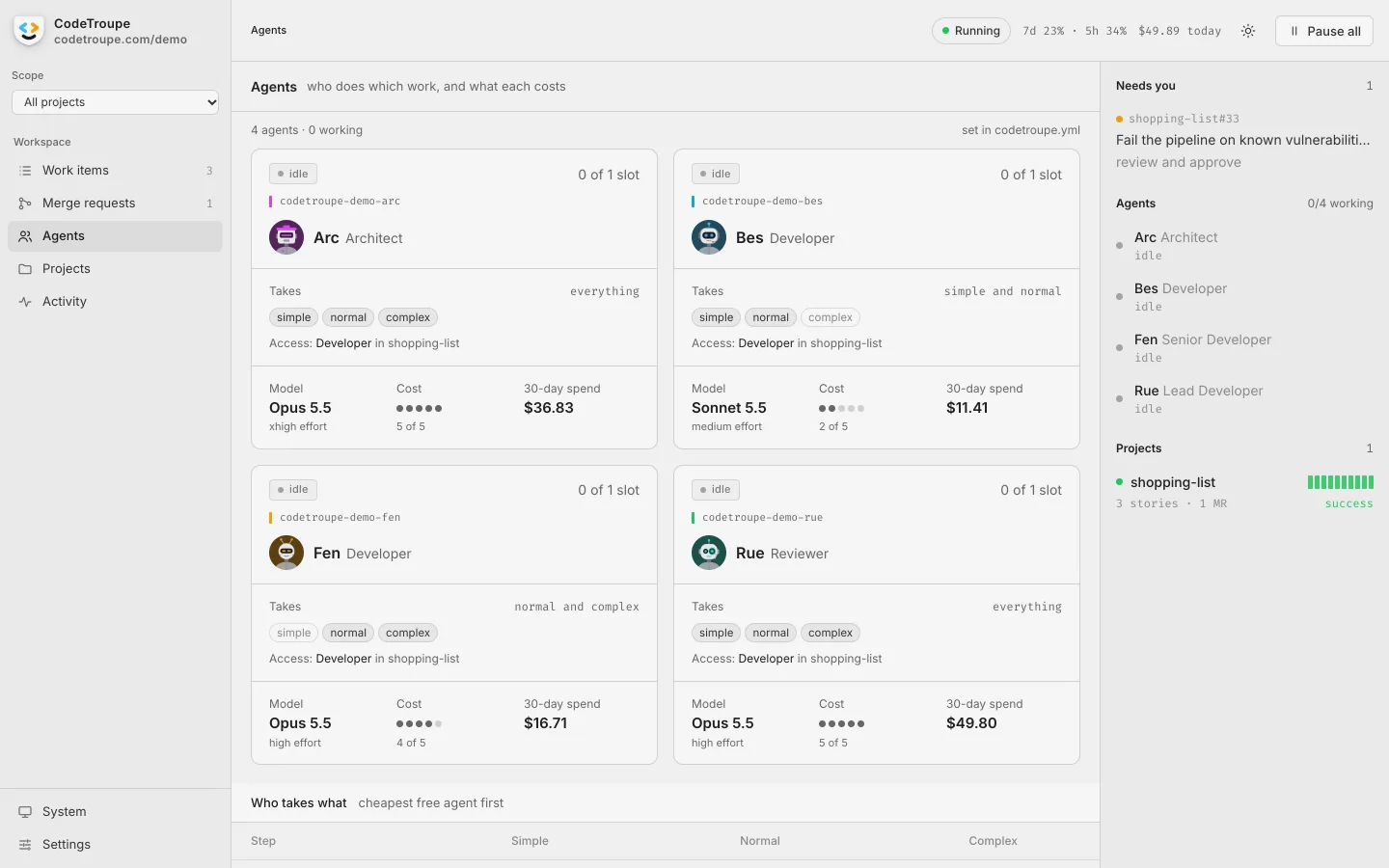Click Arc's robot avatar in agent card
Screen dimensions: 1389x868
286,237
